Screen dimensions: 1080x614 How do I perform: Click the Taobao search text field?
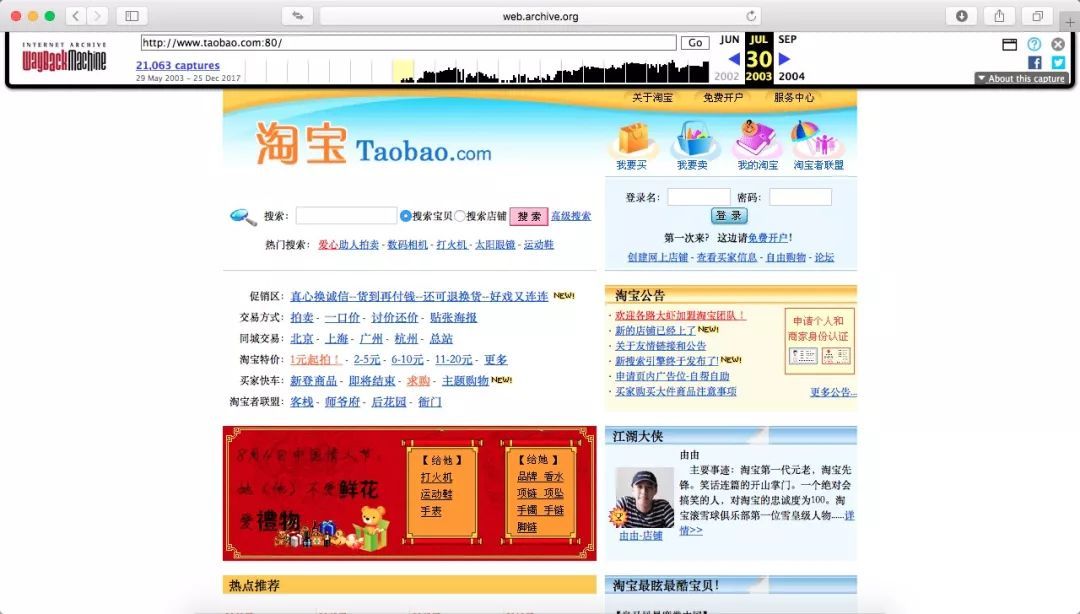pyautogui.click(x=346, y=216)
